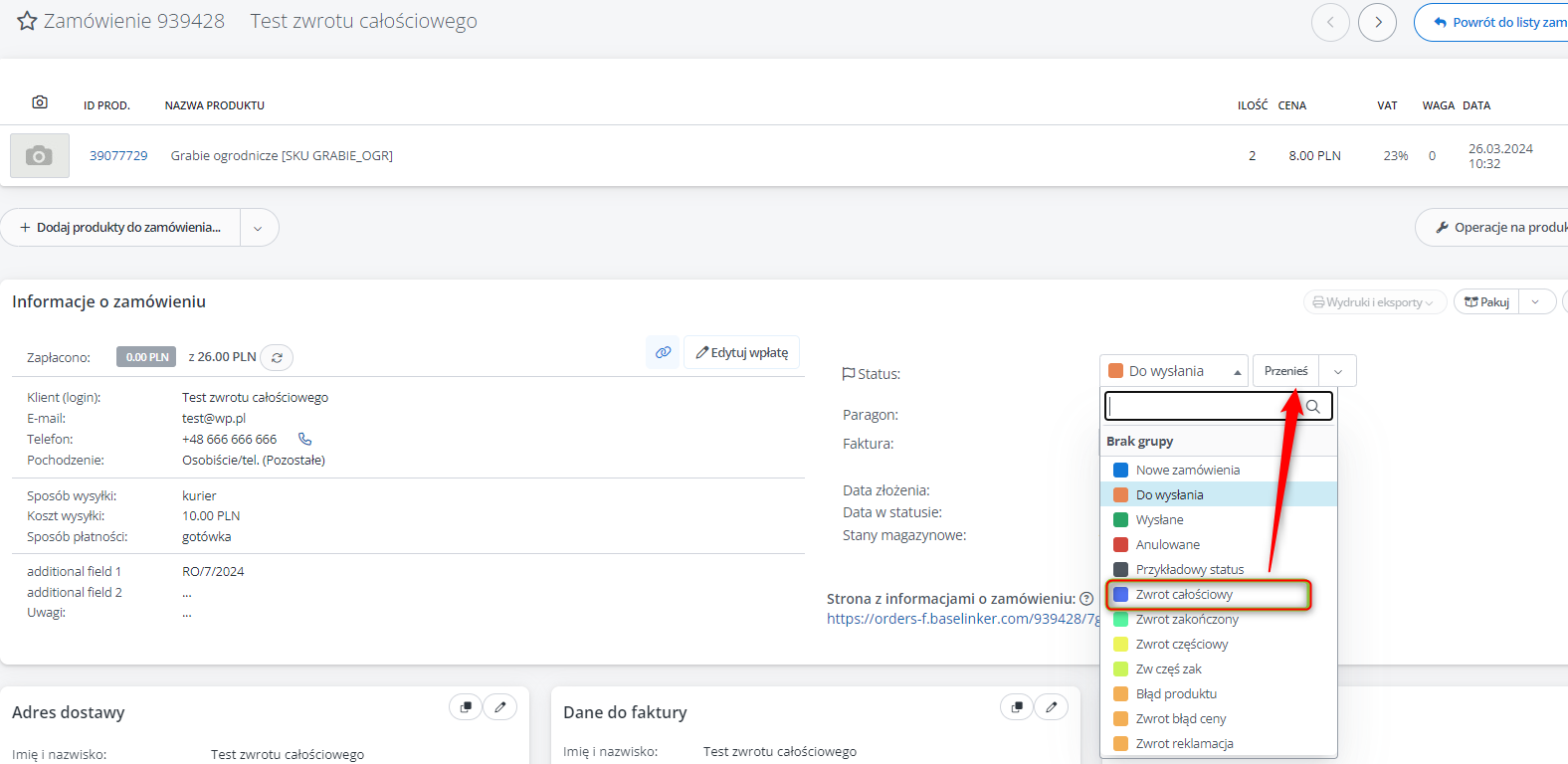Click help icon next to order info page

(1086, 599)
